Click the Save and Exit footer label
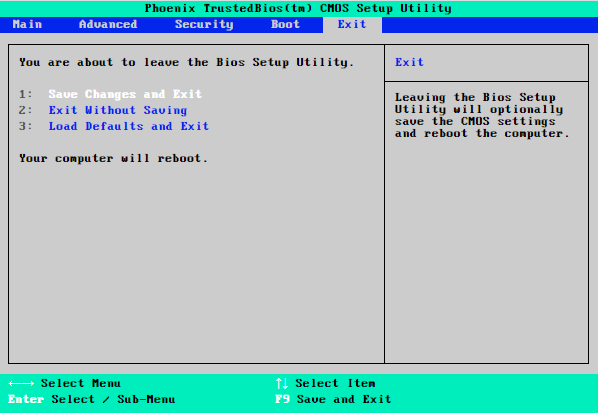This screenshot has height=413, width=598. (x=344, y=399)
